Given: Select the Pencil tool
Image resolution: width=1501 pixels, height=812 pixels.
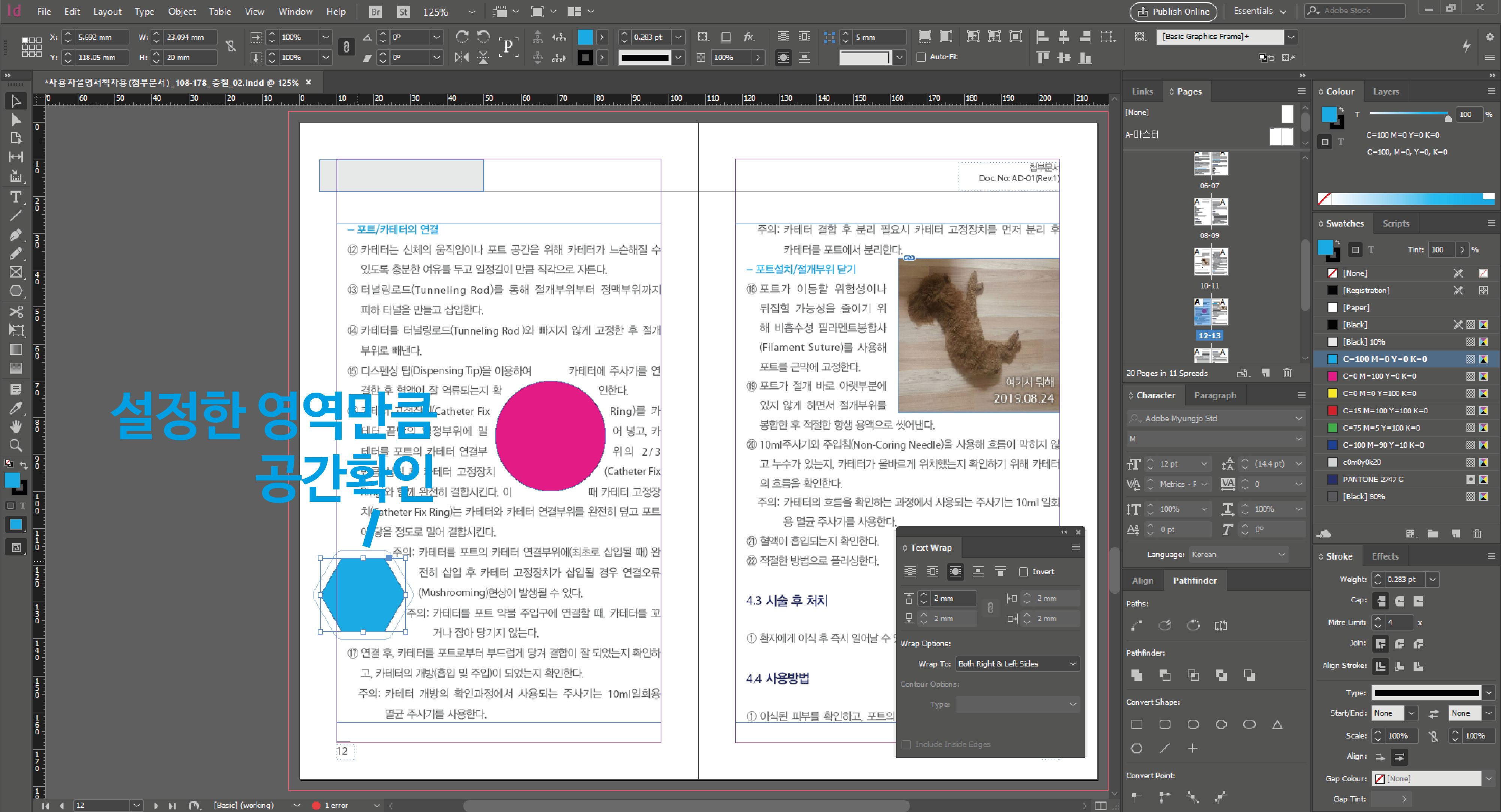Looking at the screenshot, I should (x=16, y=254).
